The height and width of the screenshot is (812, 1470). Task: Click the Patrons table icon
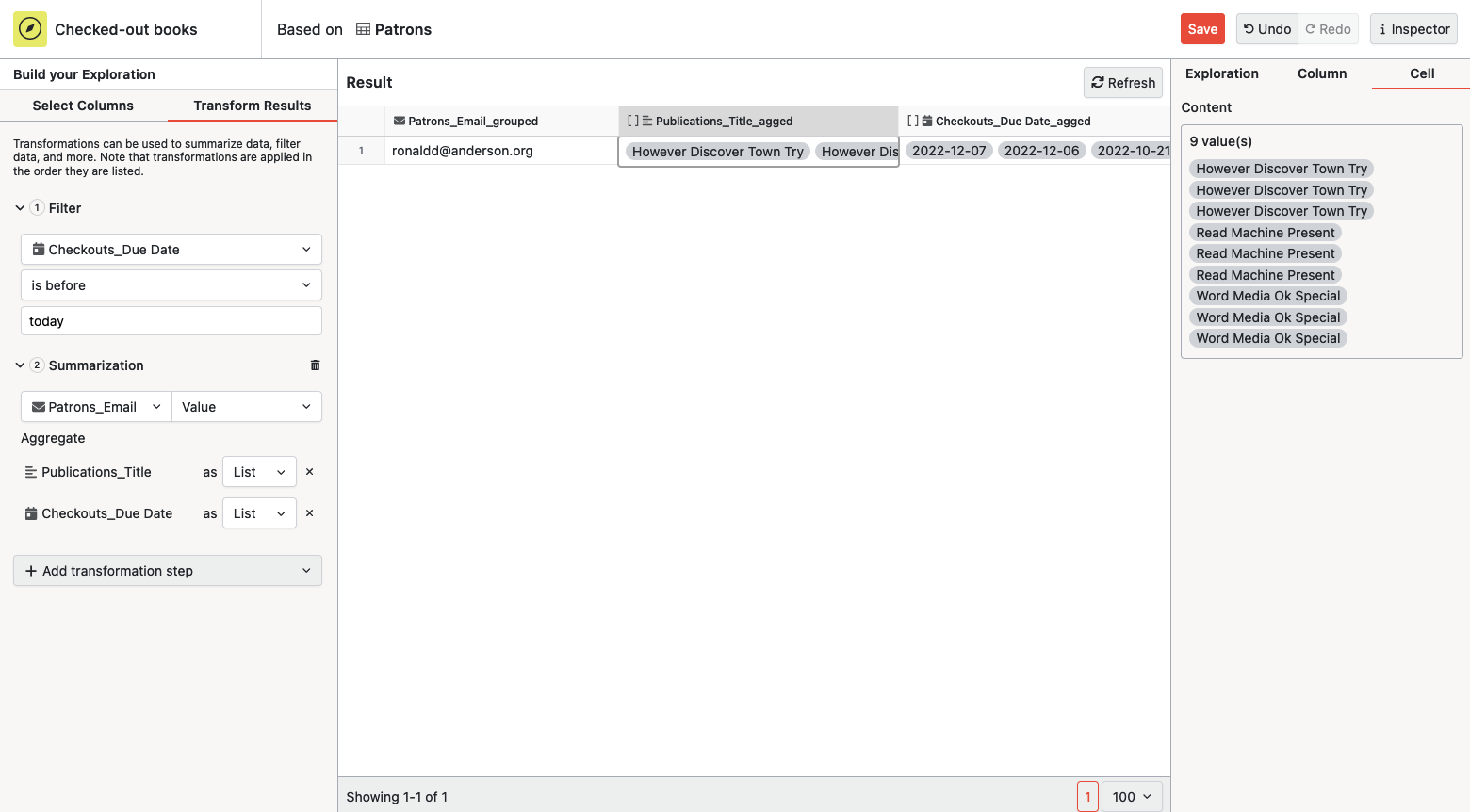point(363,29)
